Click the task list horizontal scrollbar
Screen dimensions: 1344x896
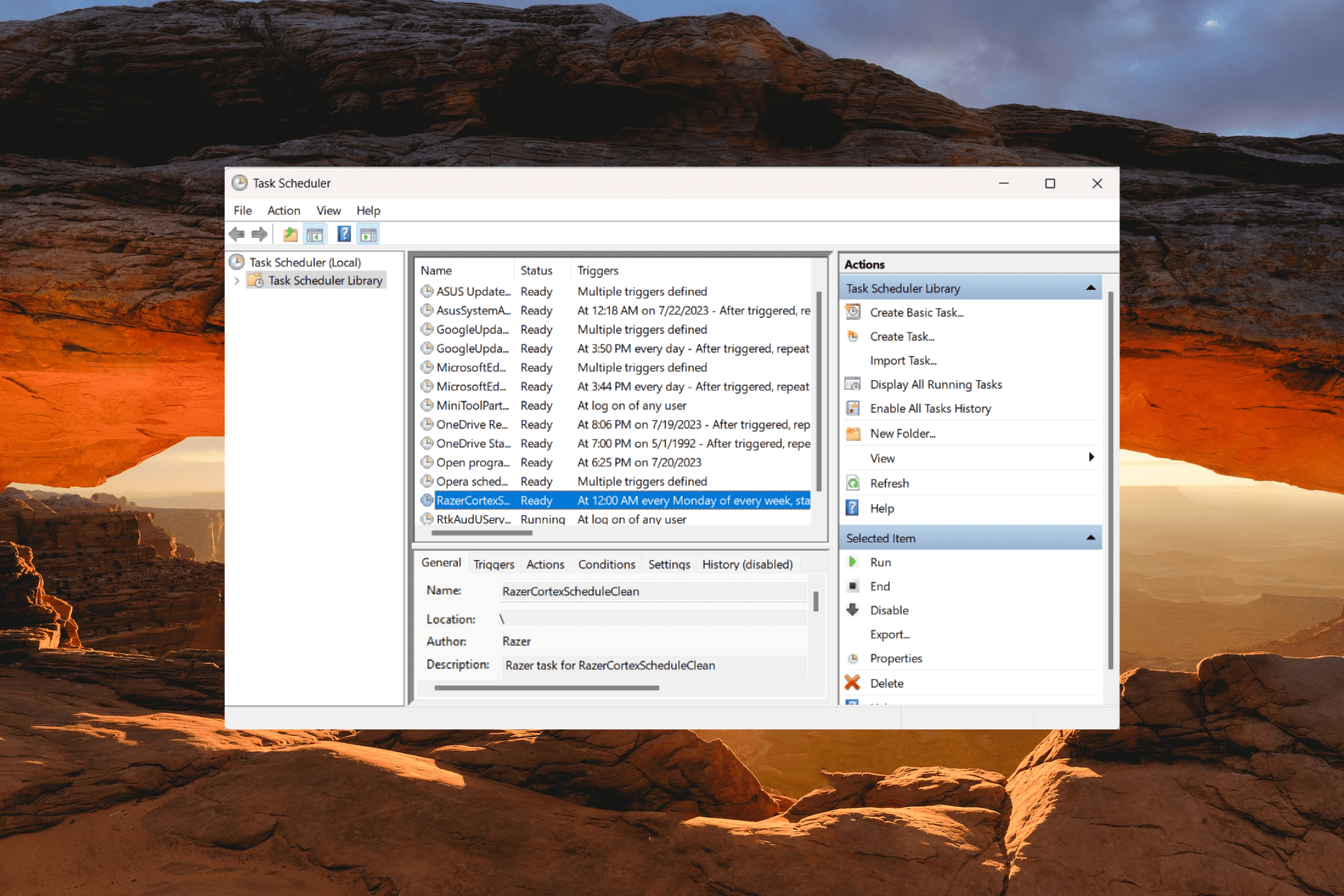coord(482,533)
